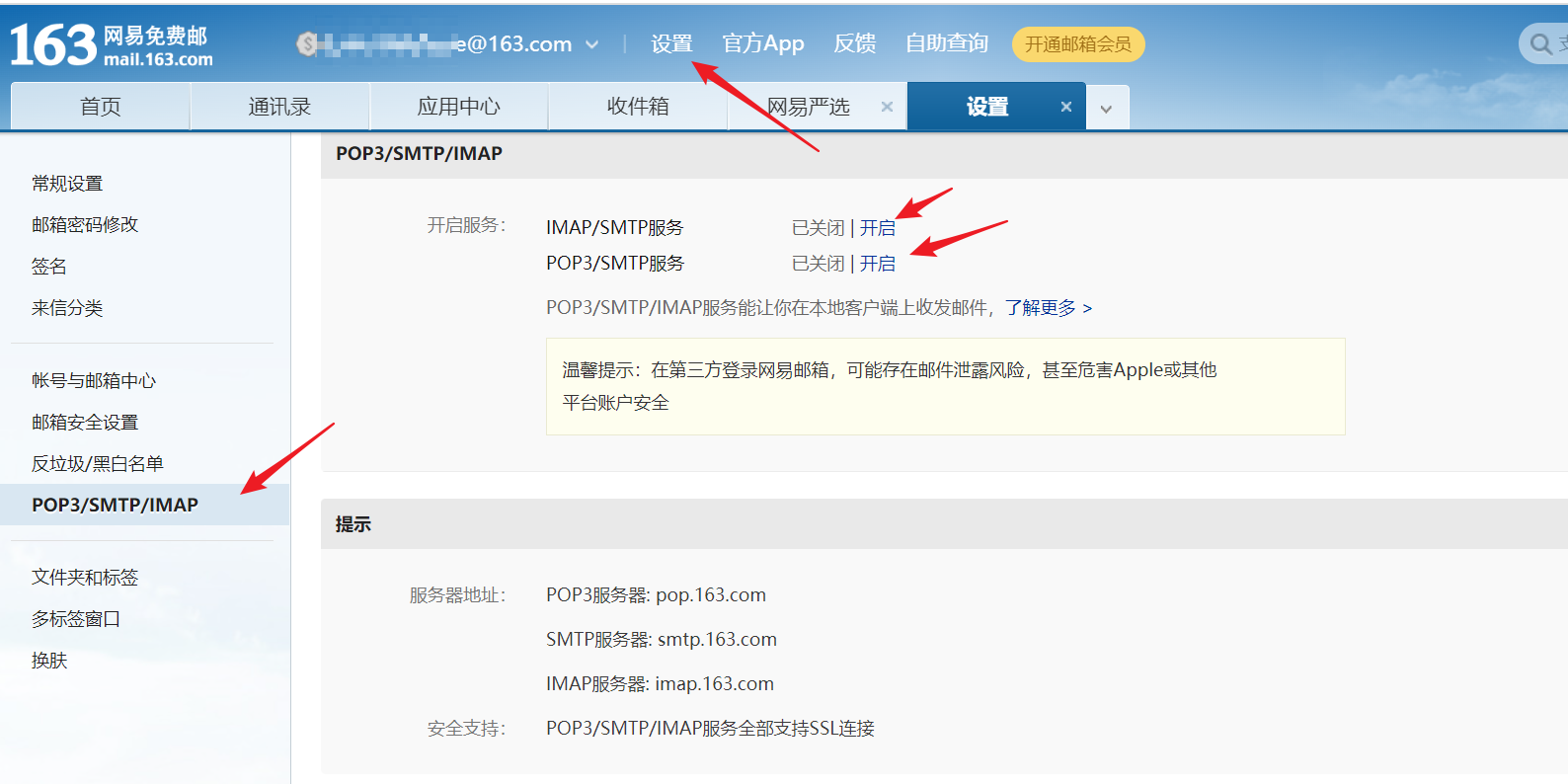Open 自助查询 in the header
1568x784 pixels.
click(x=947, y=43)
